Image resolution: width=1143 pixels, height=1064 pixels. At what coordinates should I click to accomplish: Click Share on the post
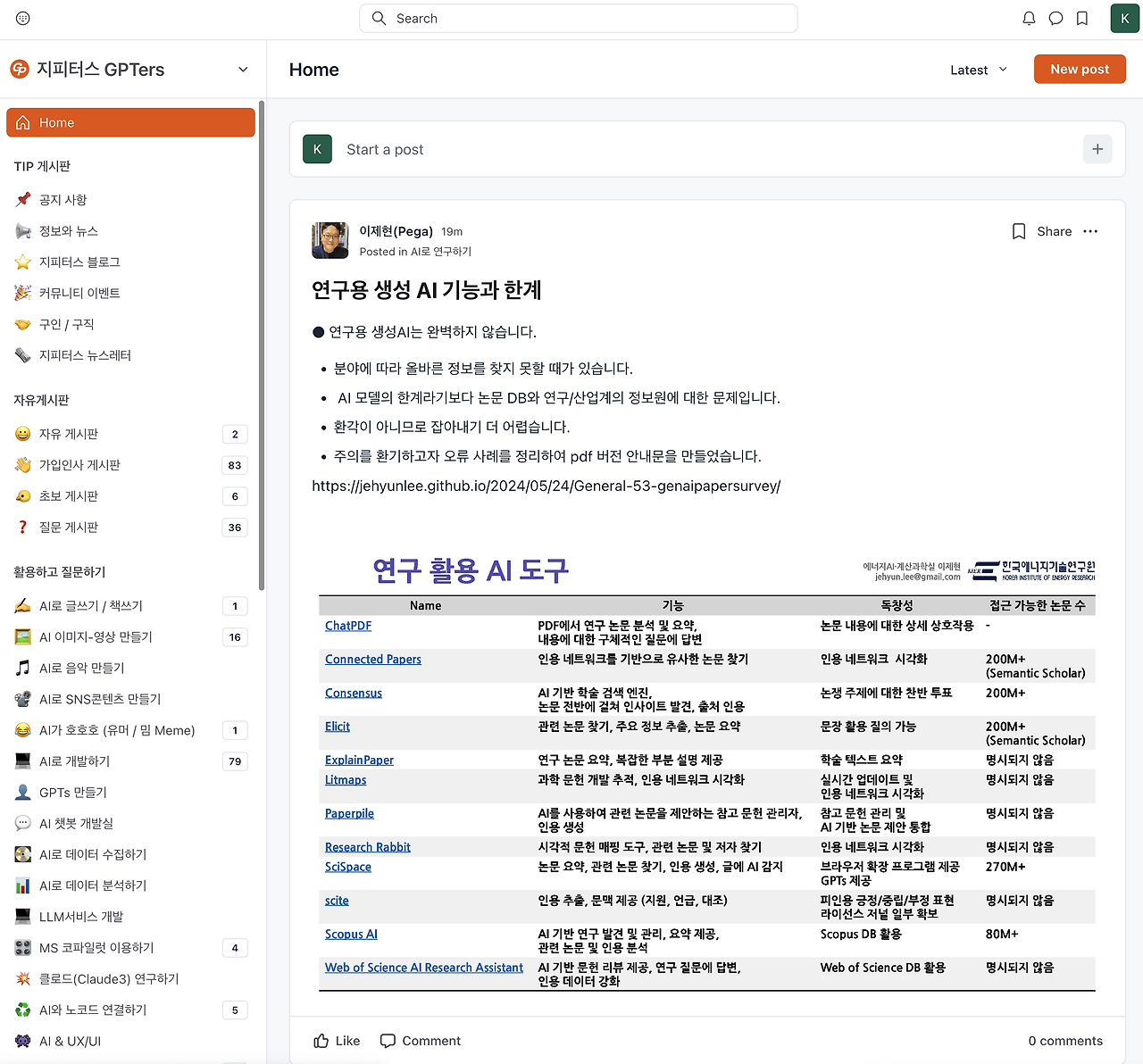pyautogui.click(x=1054, y=231)
